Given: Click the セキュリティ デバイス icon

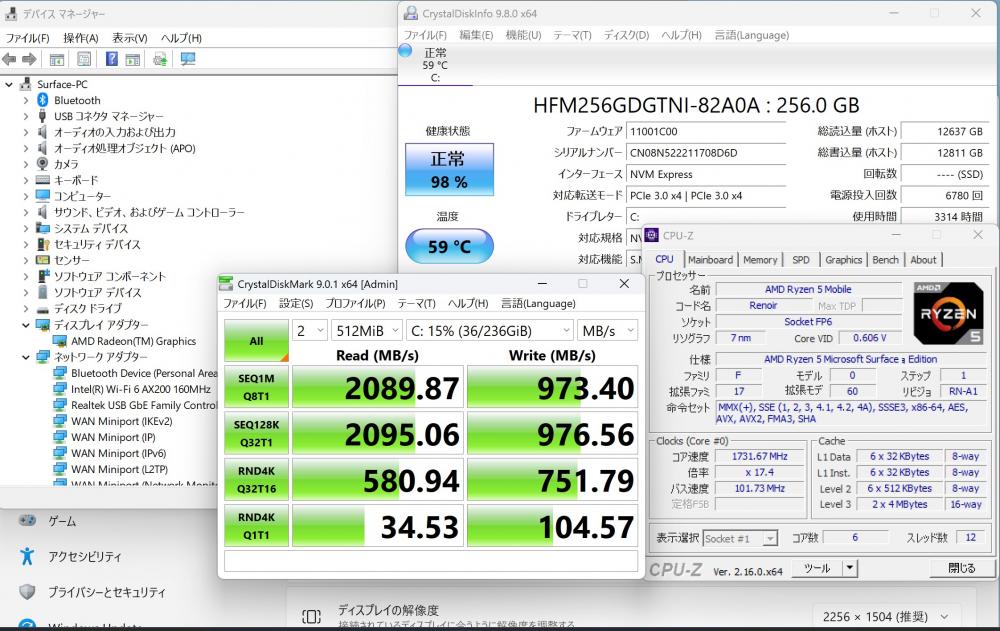Looking at the screenshot, I should 43,244.
